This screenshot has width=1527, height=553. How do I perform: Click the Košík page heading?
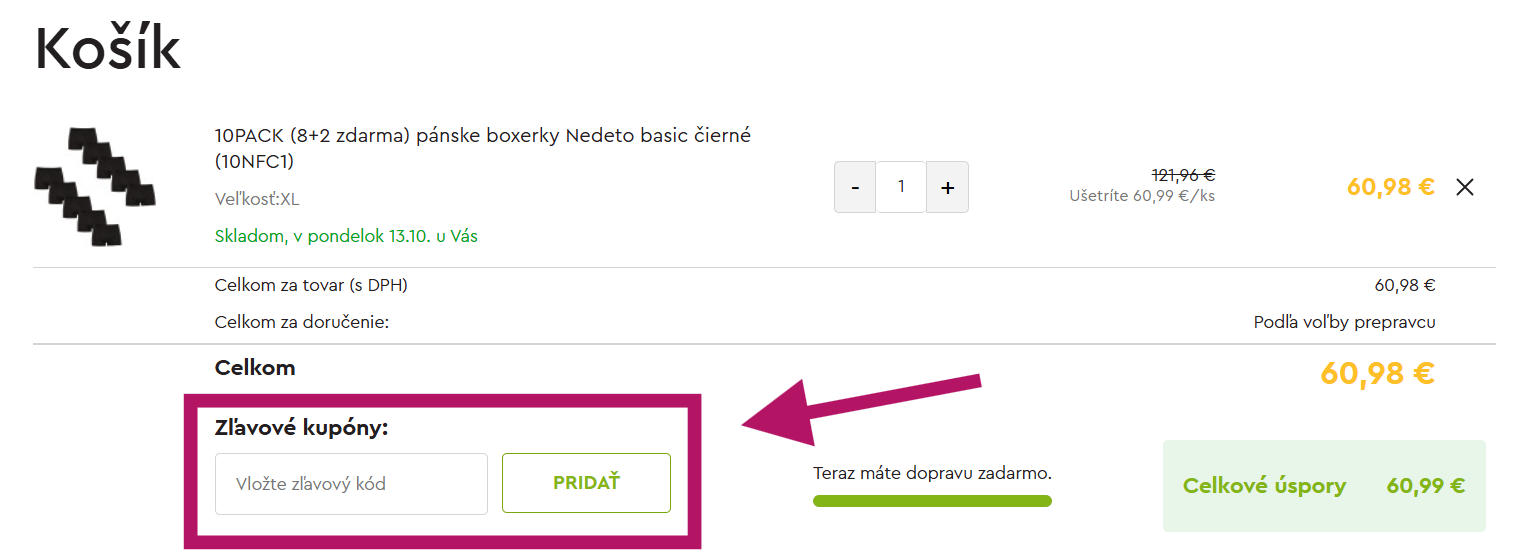[108, 49]
